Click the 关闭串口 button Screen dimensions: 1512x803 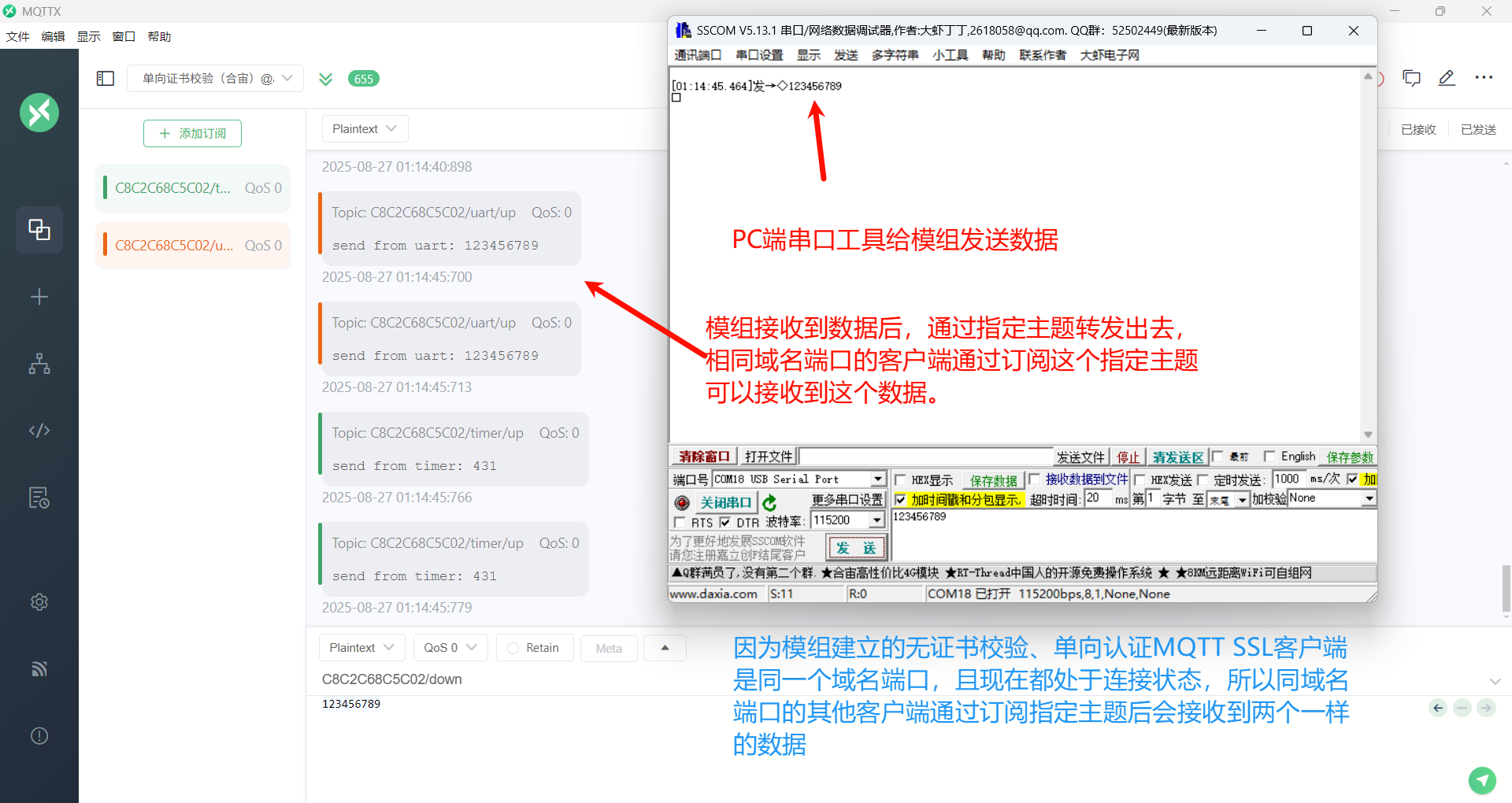coord(725,502)
